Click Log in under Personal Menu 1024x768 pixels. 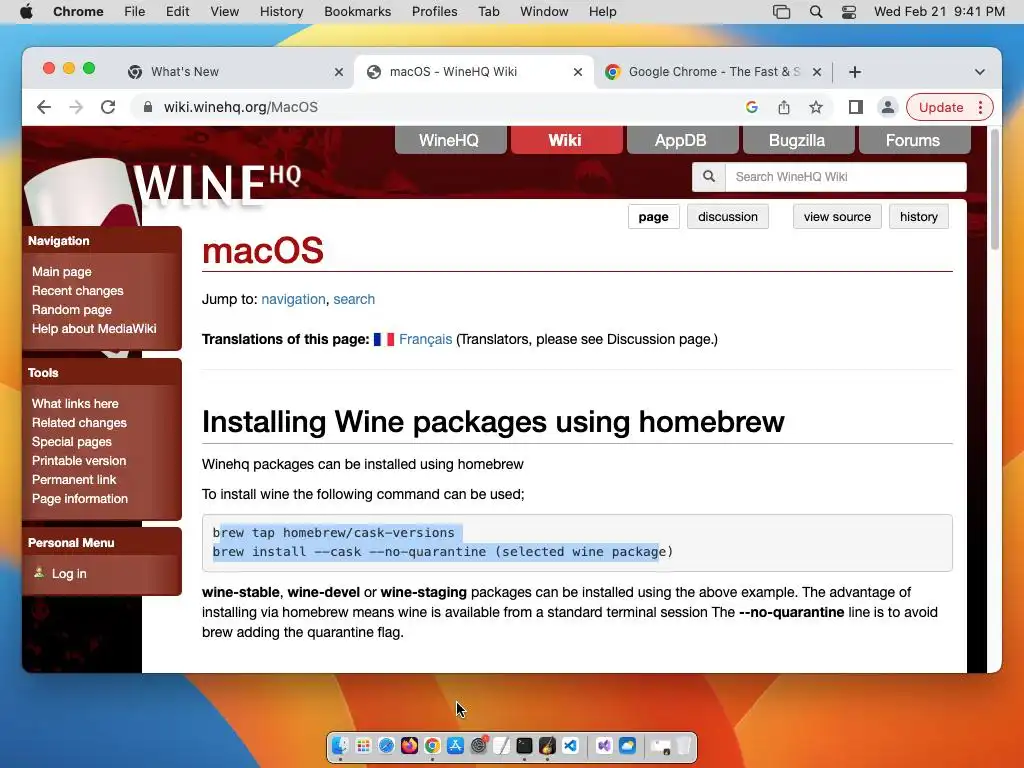[69, 573]
